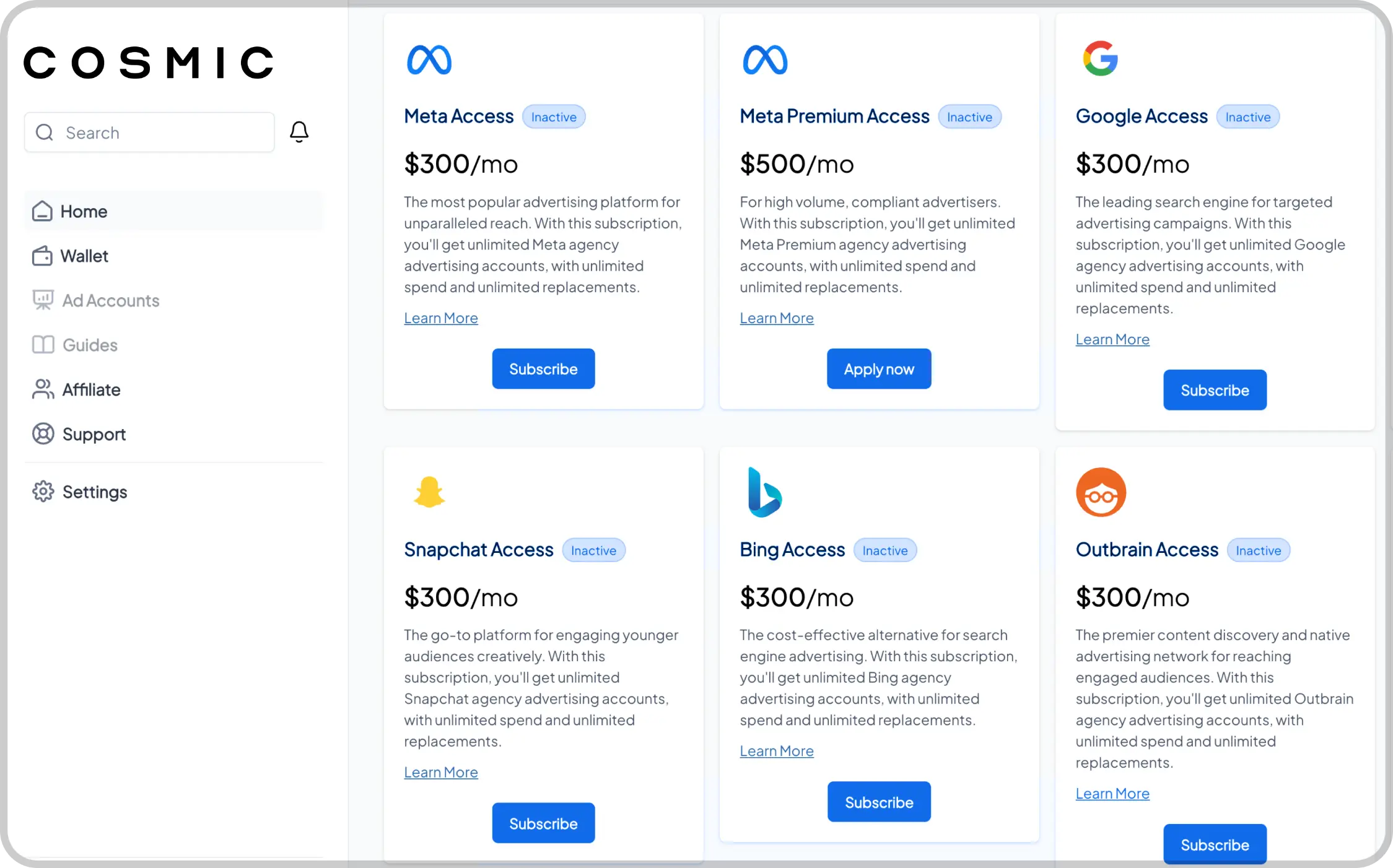Click the Settings gear icon
1393x868 pixels.
(x=43, y=492)
